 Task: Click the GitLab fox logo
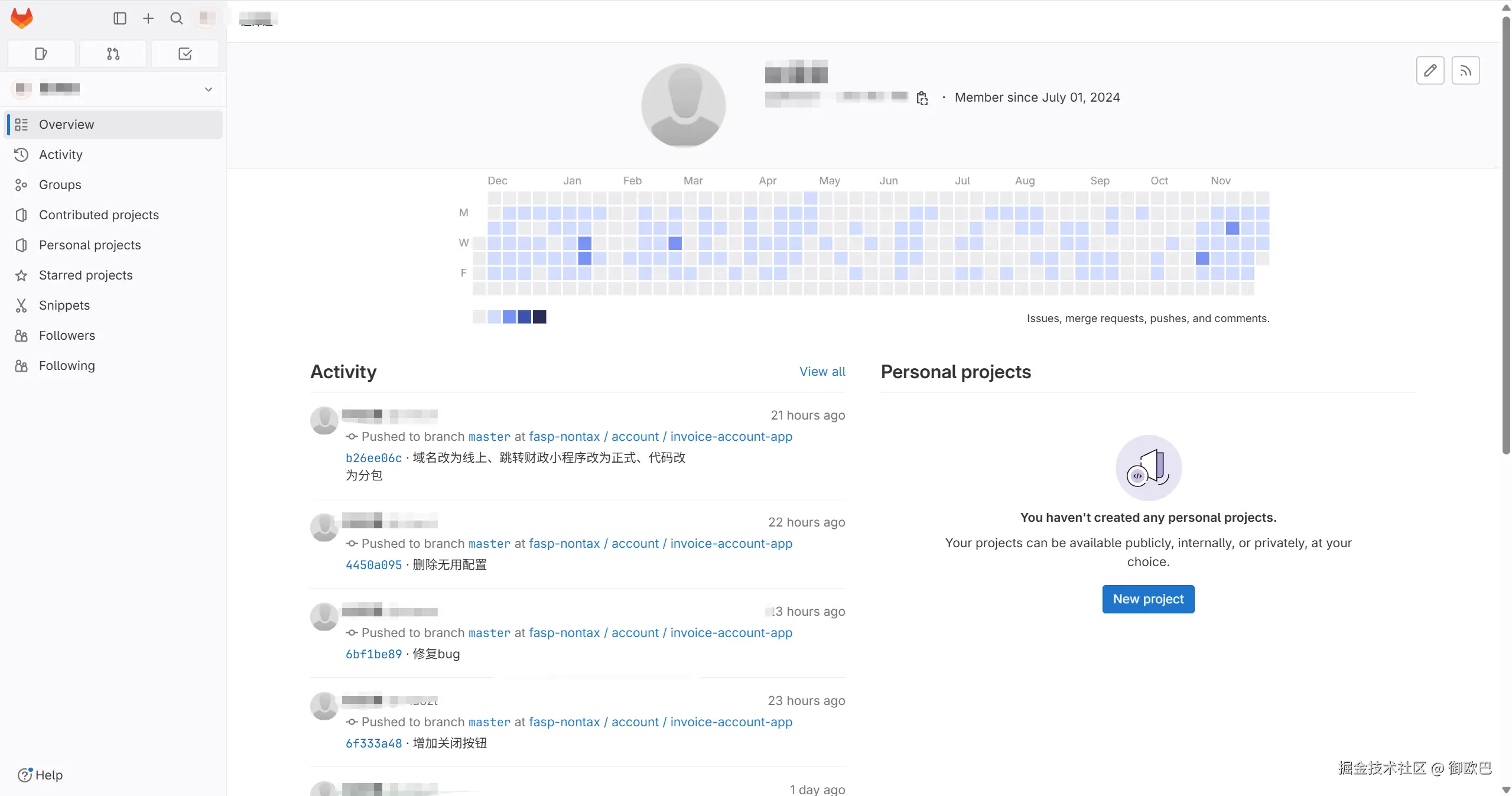click(22, 18)
